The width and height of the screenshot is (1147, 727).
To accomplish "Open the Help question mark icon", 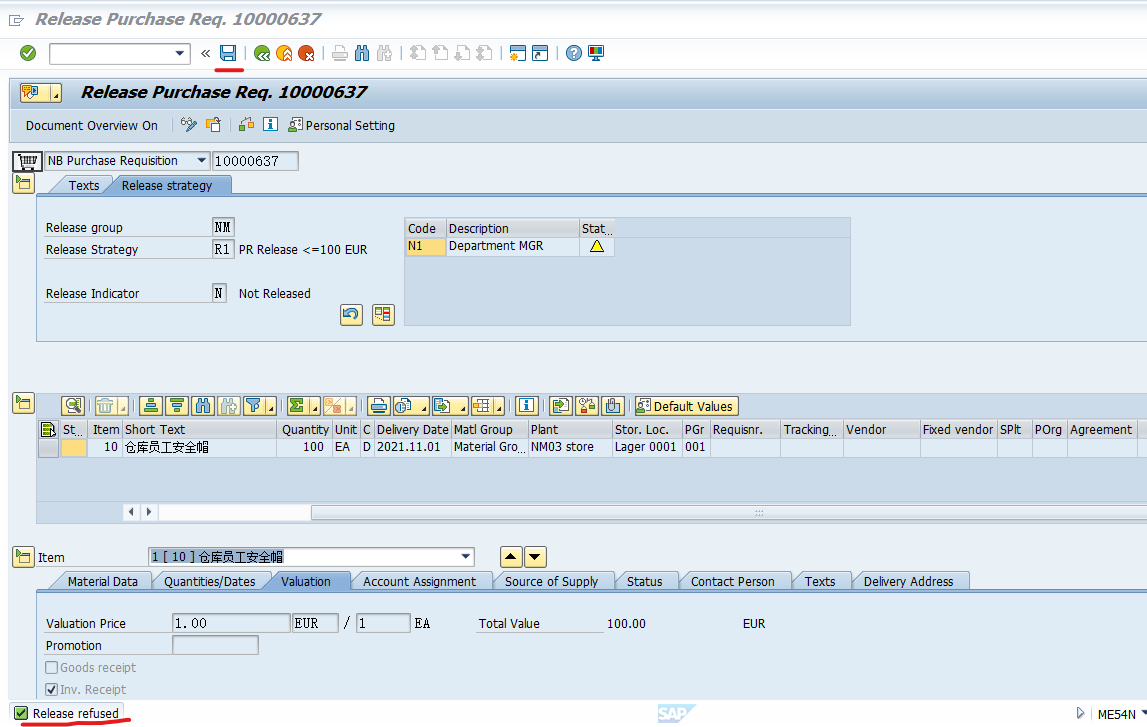I will (x=574, y=53).
